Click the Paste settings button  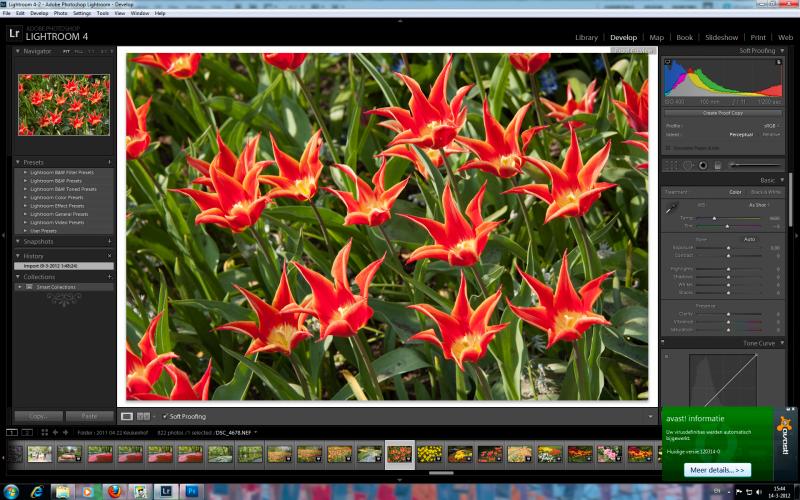[89, 416]
